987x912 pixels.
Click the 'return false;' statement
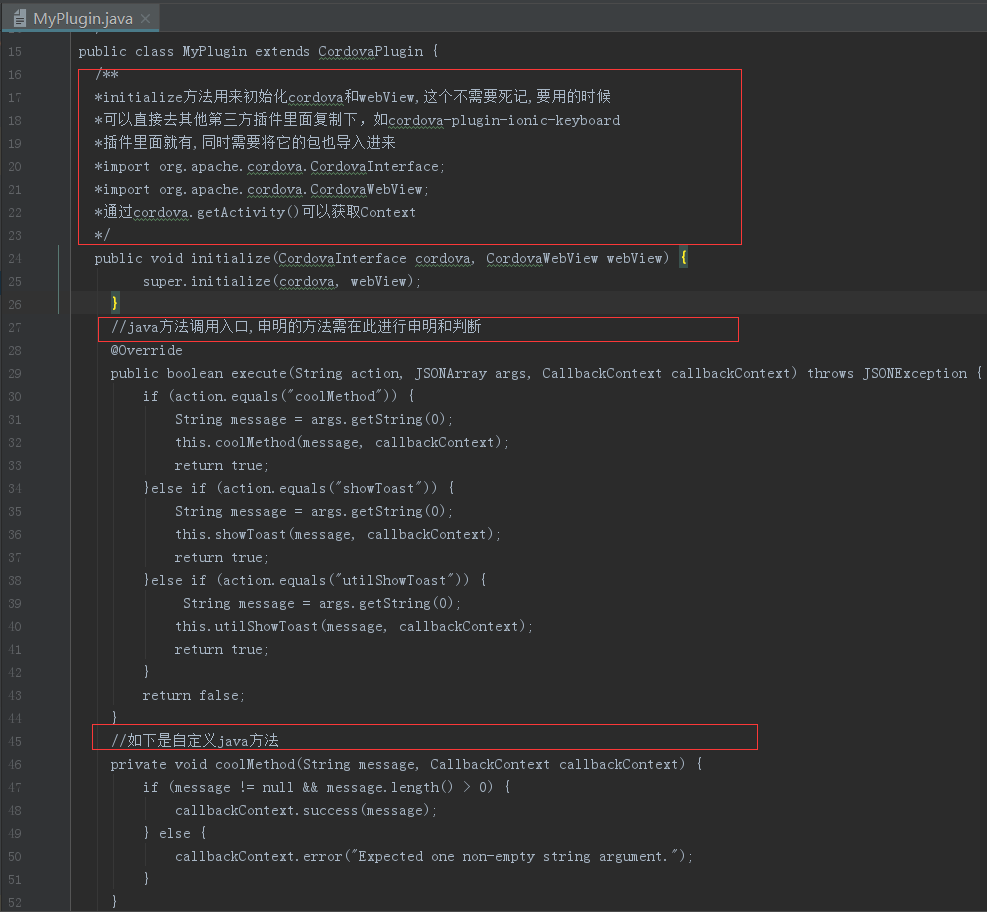coord(193,695)
